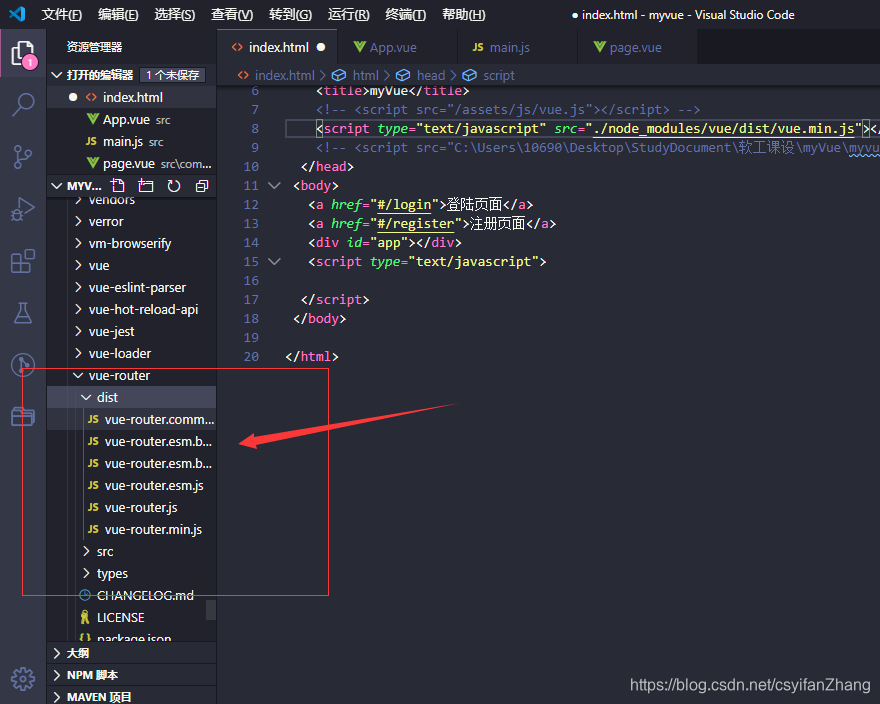Fold the script element at line 15
The height and width of the screenshot is (704, 880).
pyautogui.click(x=274, y=262)
